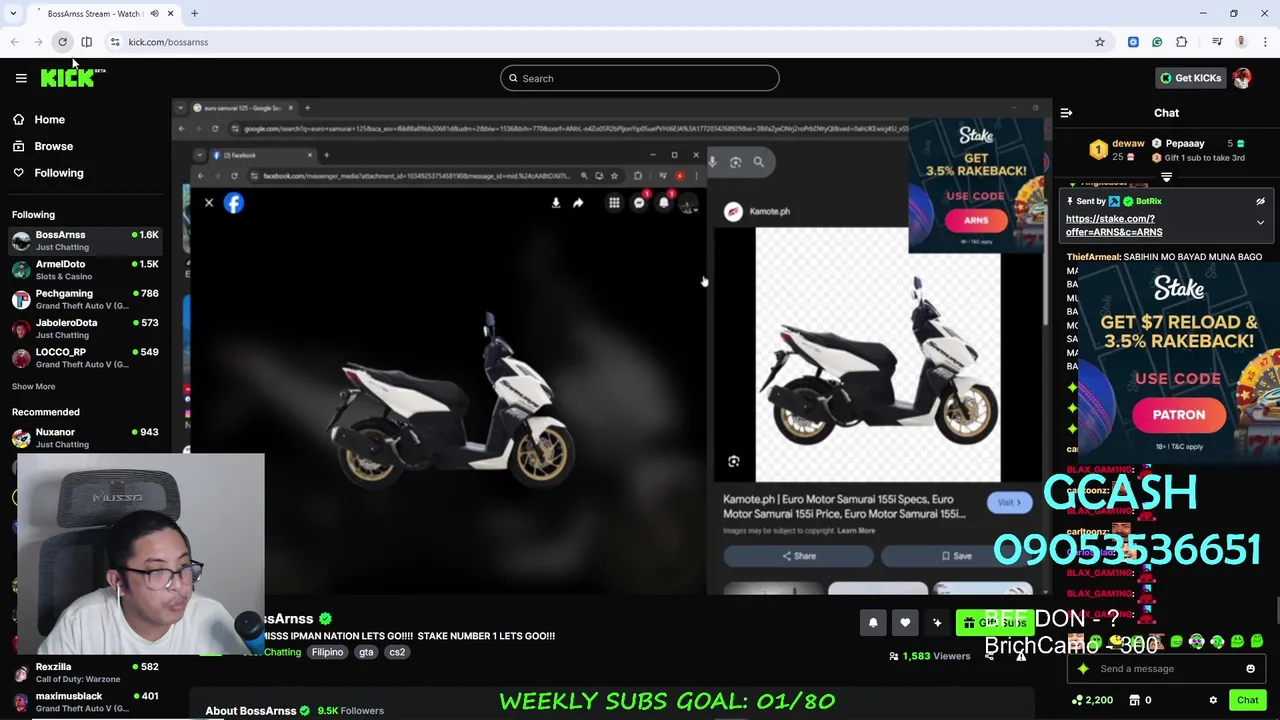Click dewaw top gifter in leaderboard
Screen dimensions: 1280x720
1118,149
